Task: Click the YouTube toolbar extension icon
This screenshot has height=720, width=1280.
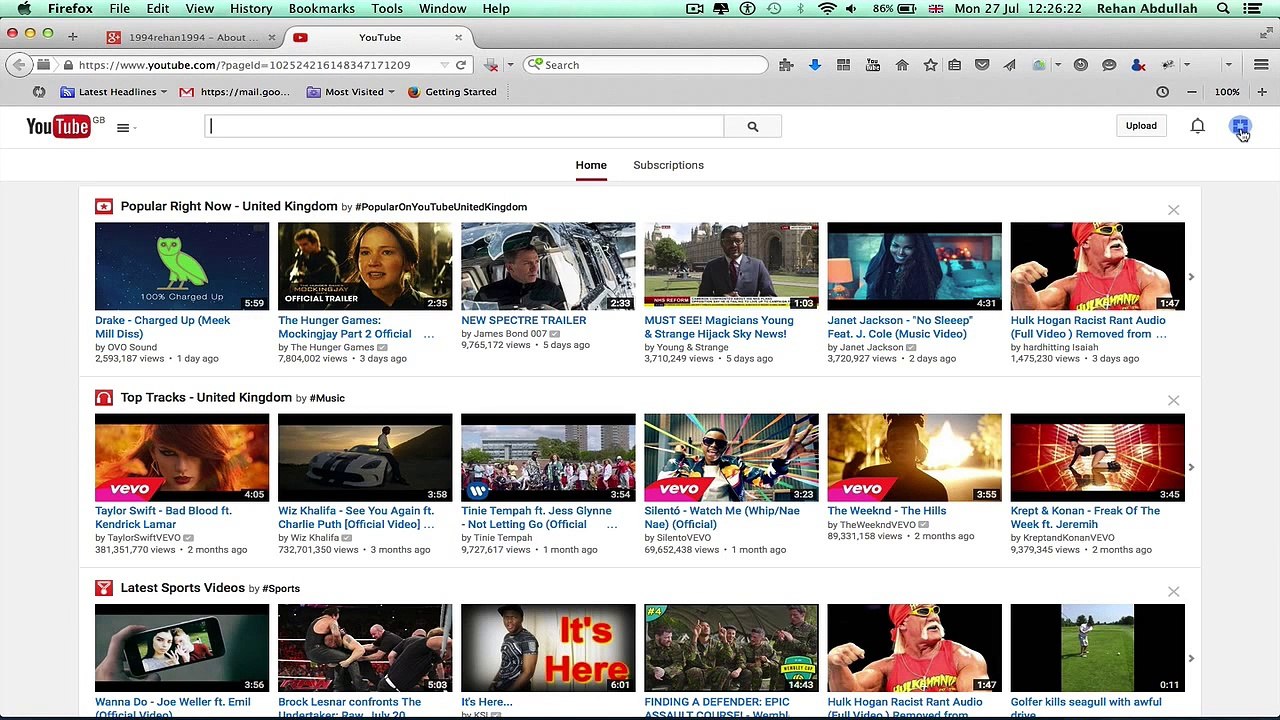Action: [x=873, y=65]
